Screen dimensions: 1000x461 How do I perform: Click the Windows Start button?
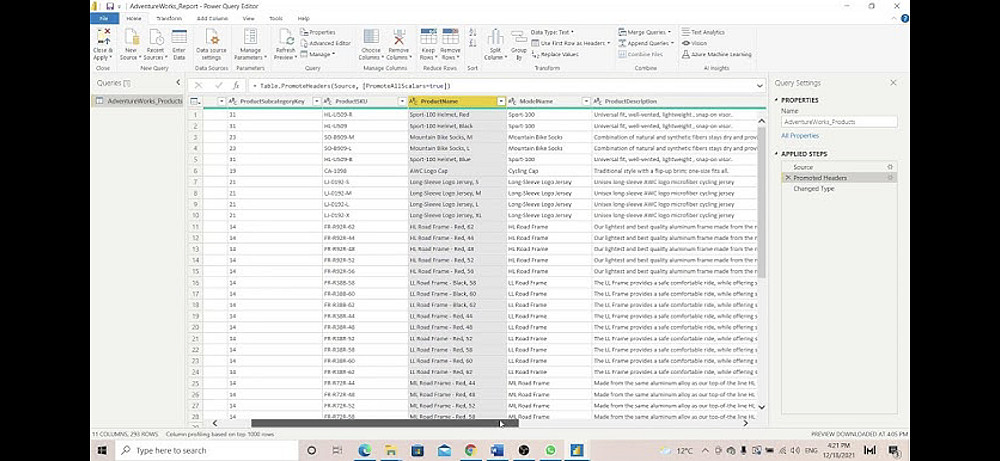click(102, 450)
